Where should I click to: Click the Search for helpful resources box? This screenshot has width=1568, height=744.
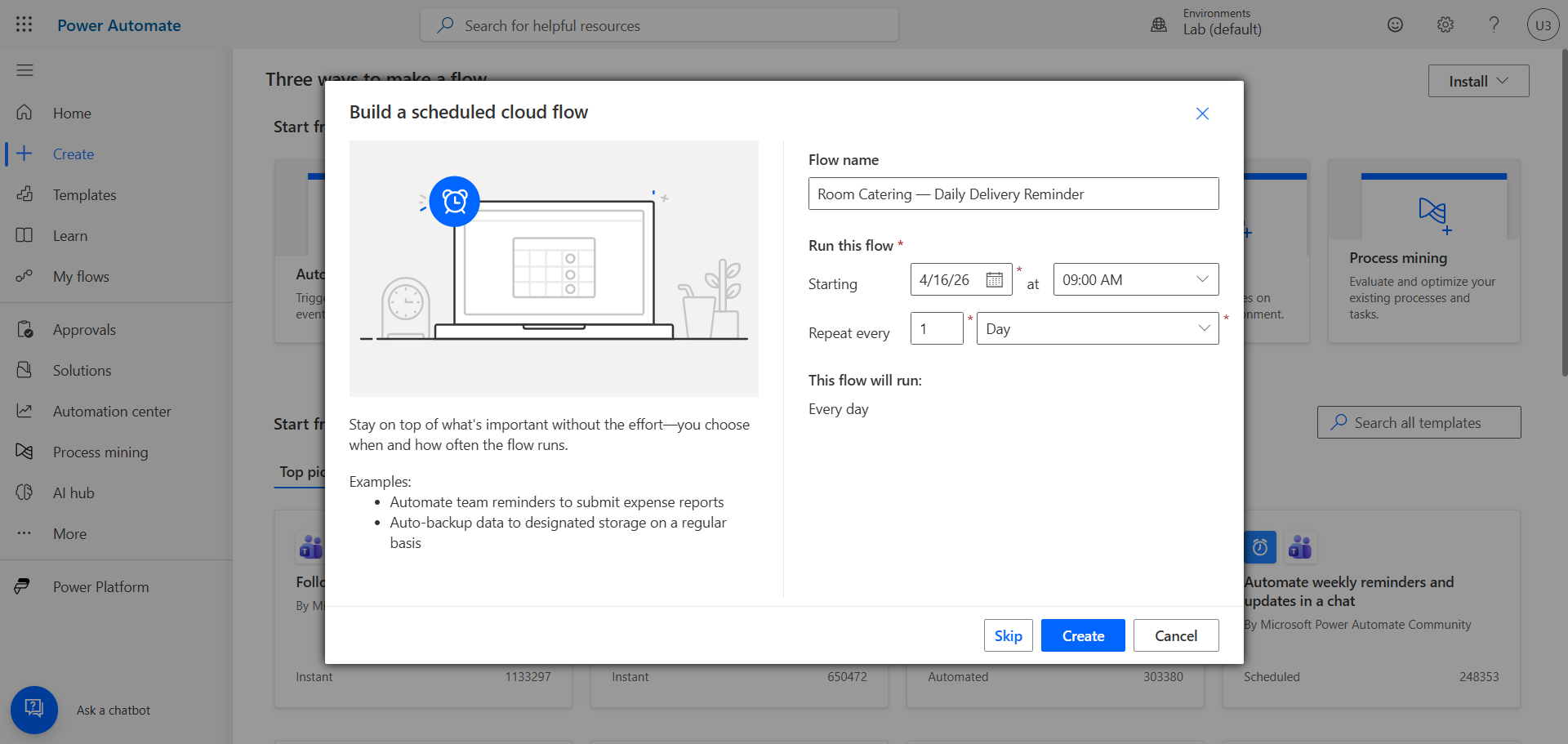[x=659, y=25]
